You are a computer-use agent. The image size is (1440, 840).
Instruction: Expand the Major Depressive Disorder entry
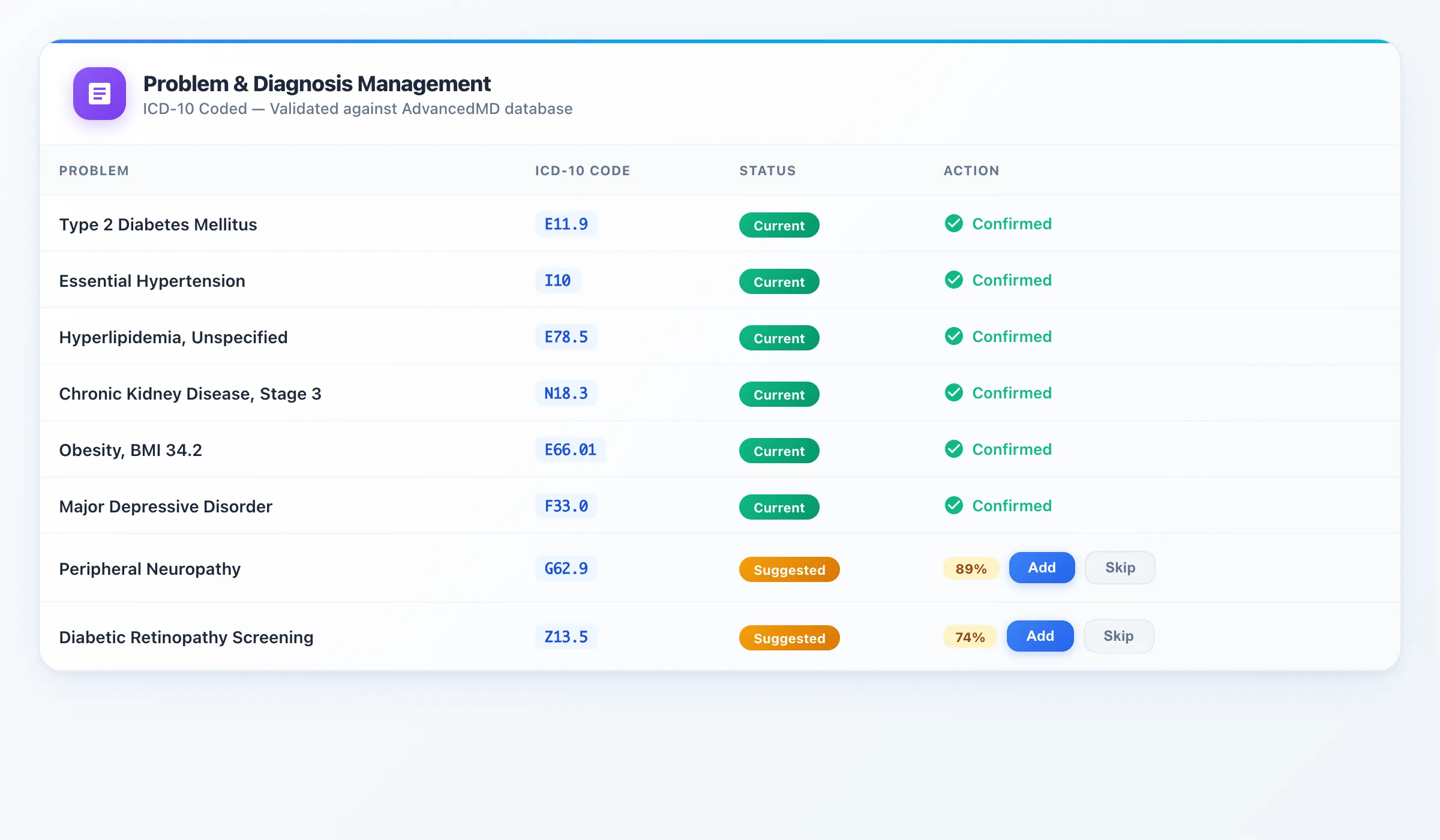pos(166,506)
